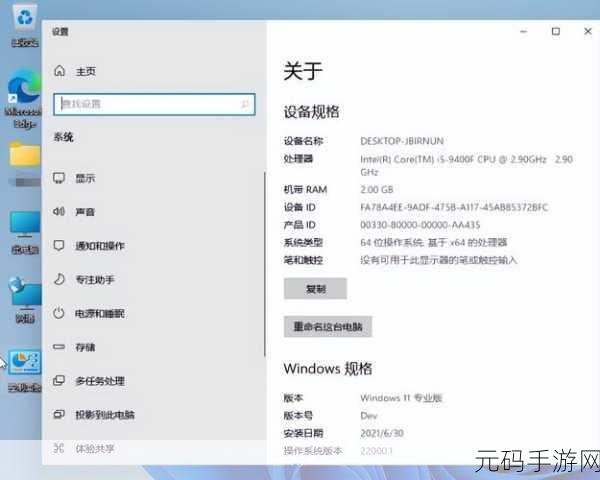Open 电源和睡眠 settings

click(100, 313)
